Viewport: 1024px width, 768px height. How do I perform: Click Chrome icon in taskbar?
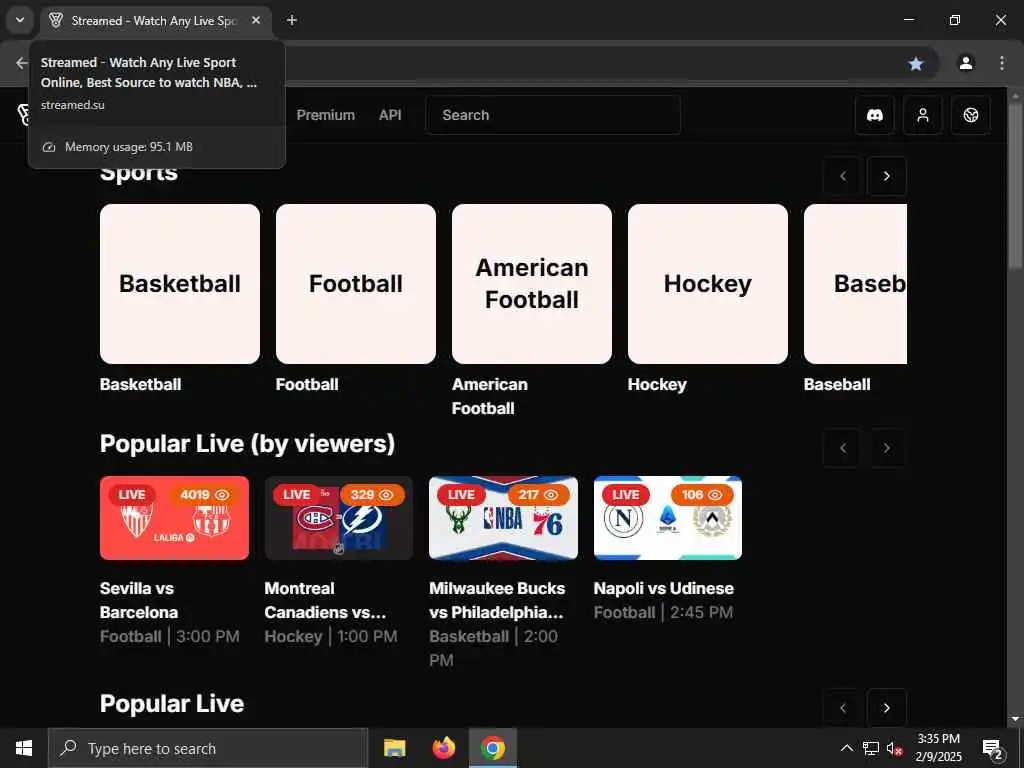(493, 748)
